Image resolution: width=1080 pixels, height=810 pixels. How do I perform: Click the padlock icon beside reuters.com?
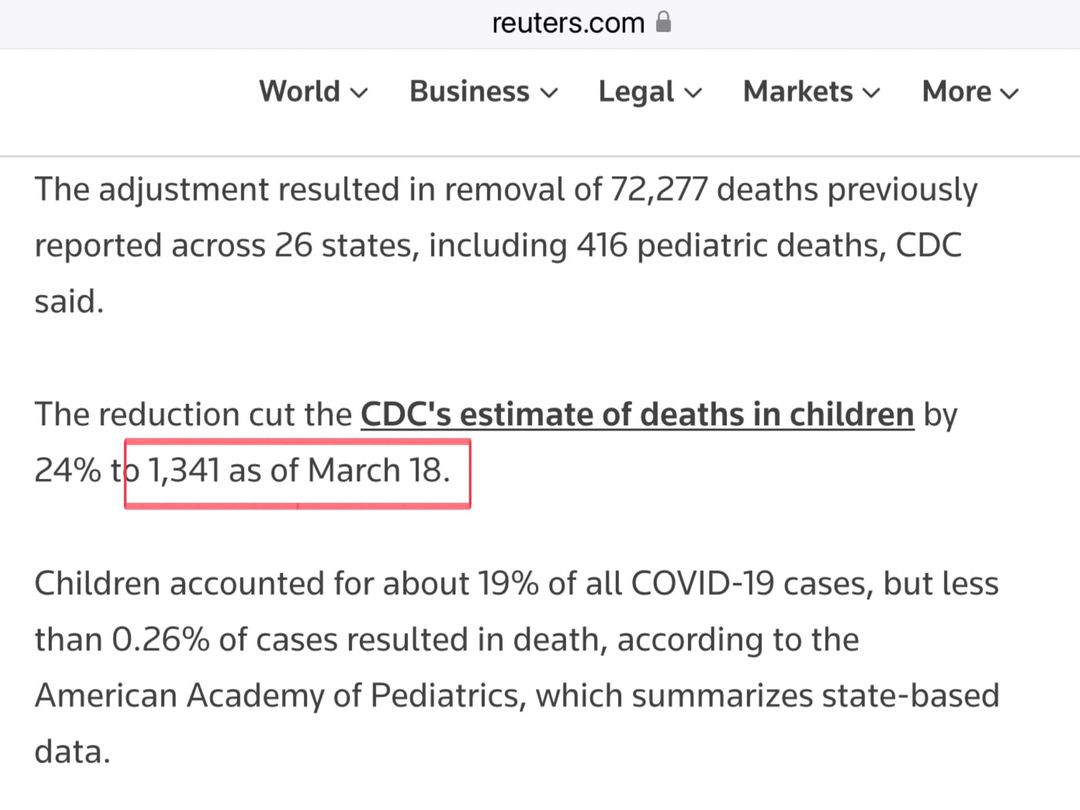pyautogui.click(x=663, y=22)
